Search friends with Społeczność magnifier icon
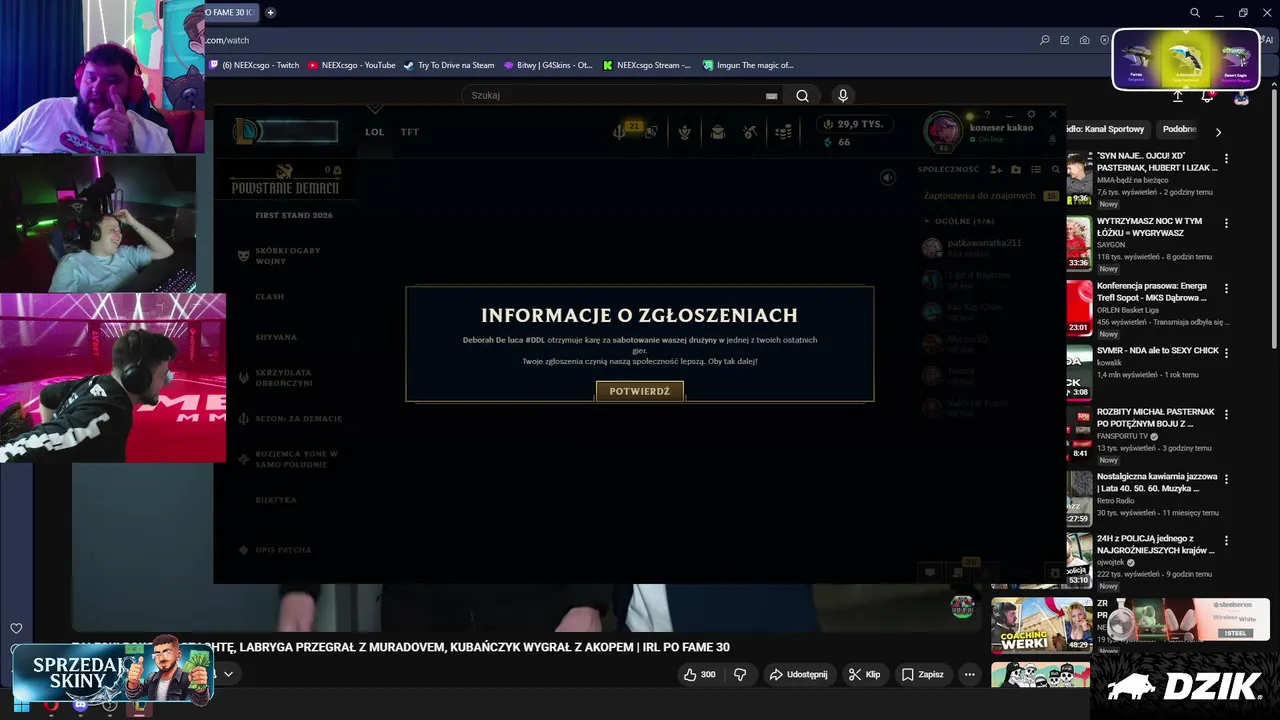The width and height of the screenshot is (1280, 720). (1055, 170)
